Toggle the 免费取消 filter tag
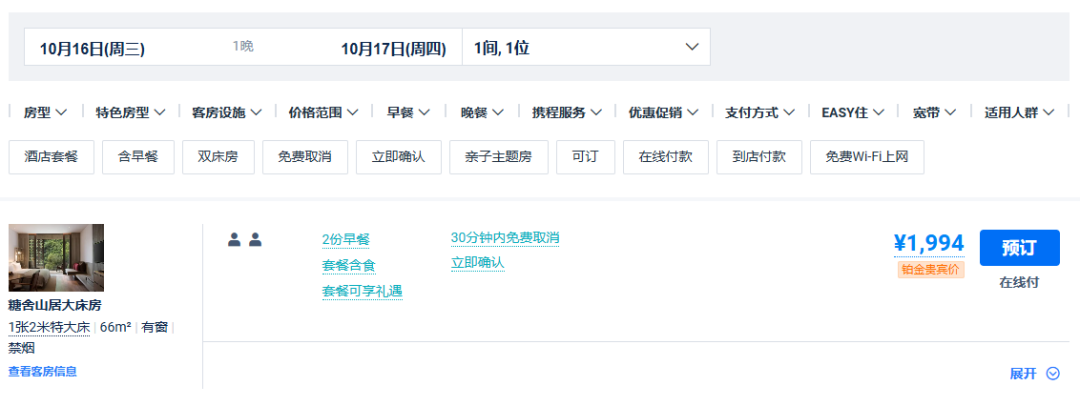 (305, 157)
